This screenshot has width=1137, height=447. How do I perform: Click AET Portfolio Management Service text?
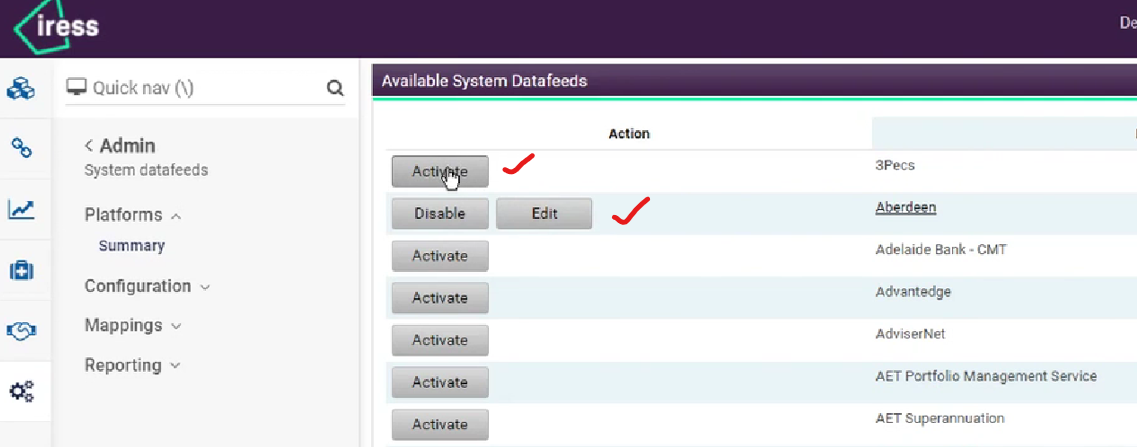coord(986,377)
